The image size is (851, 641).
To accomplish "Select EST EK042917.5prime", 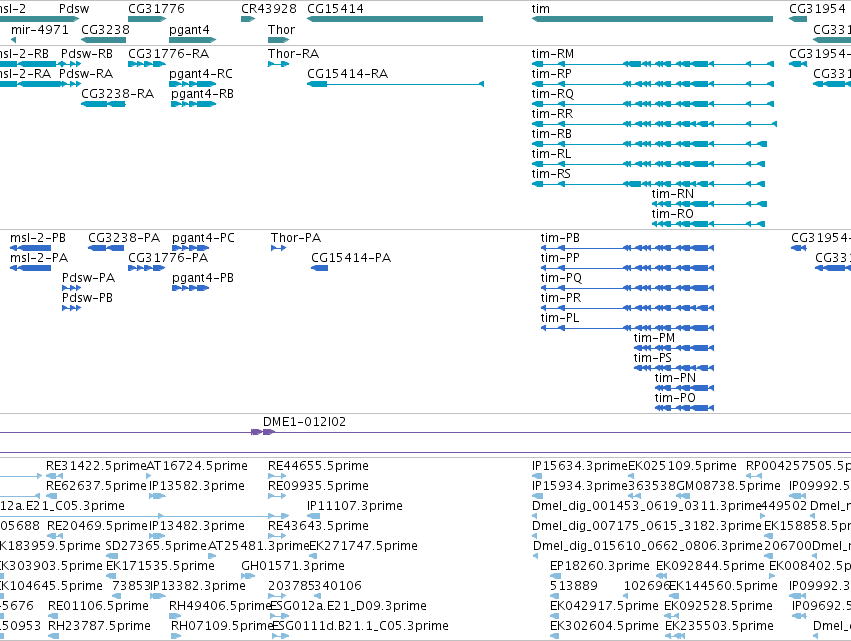I will click(554, 616).
